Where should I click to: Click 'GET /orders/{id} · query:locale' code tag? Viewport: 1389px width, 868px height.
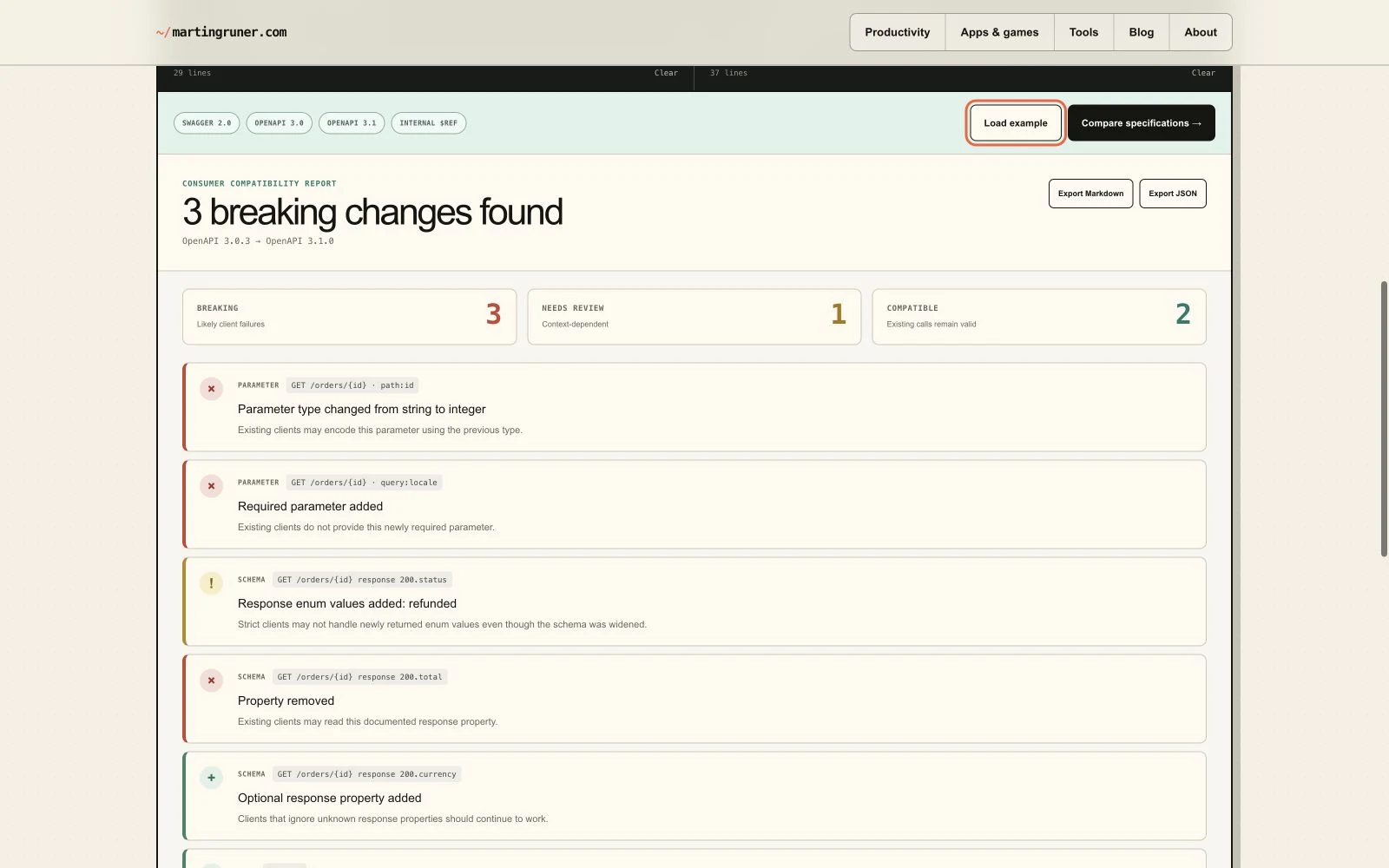364,483
